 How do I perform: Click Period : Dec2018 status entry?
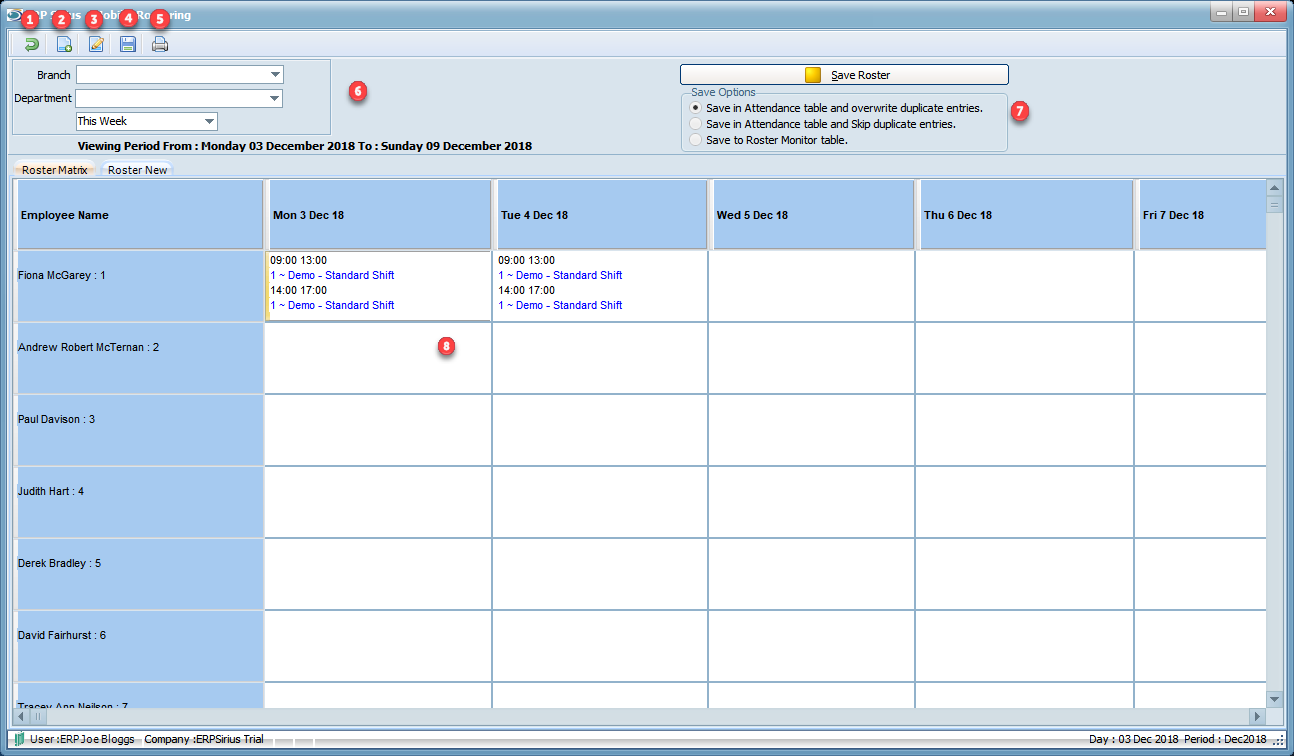(1225, 739)
